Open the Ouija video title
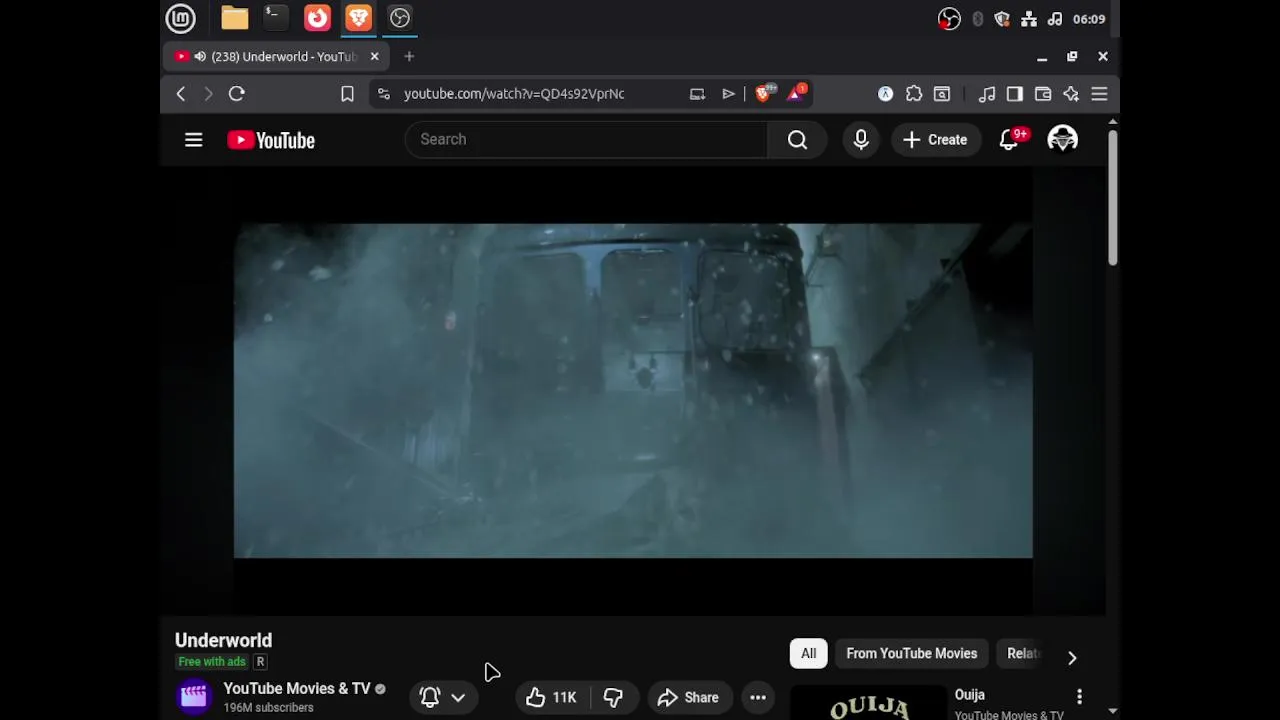The height and width of the screenshot is (720, 1280). [970, 695]
